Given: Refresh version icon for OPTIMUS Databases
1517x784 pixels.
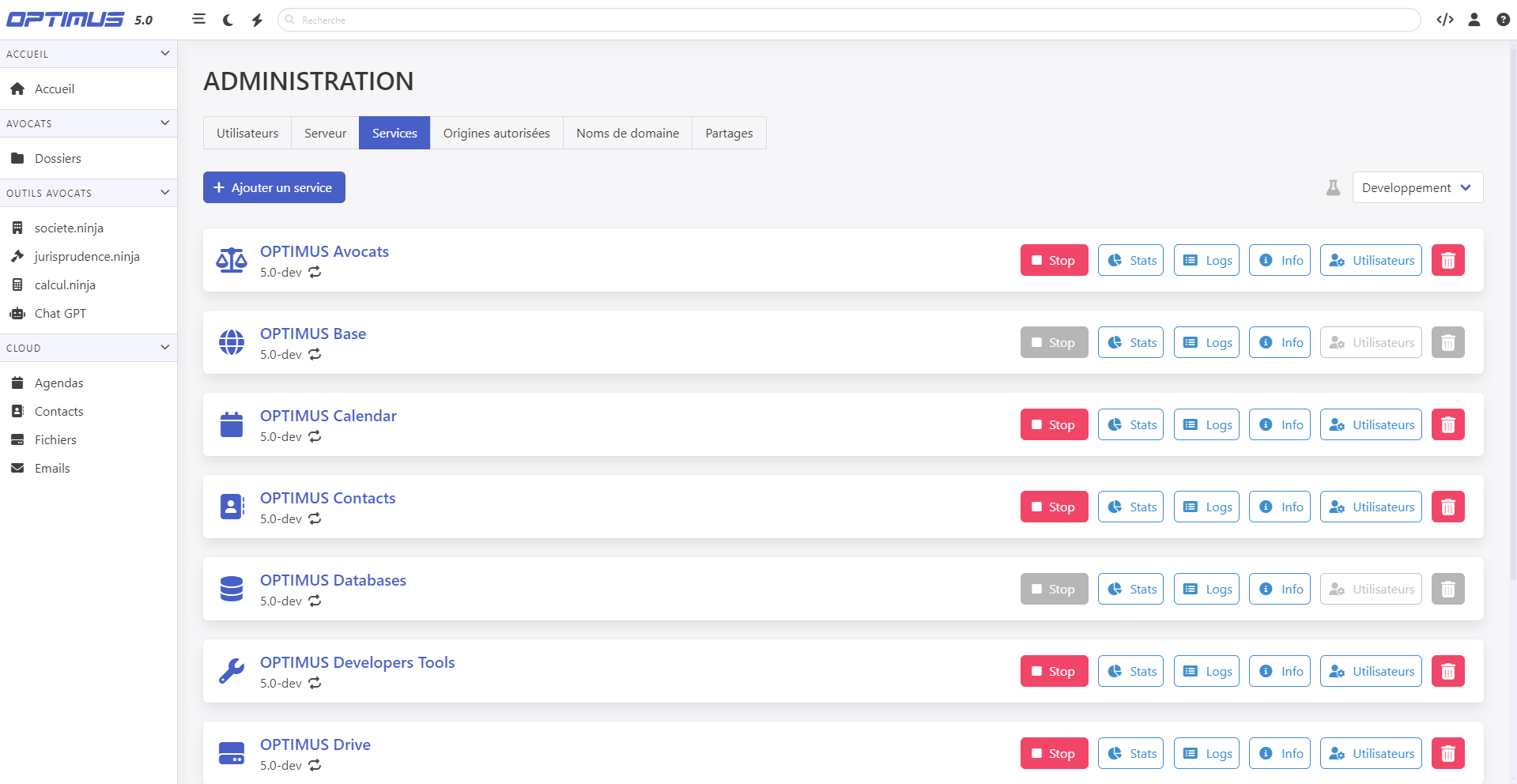Looking at the screenshot, I should [x=315, y=601].
